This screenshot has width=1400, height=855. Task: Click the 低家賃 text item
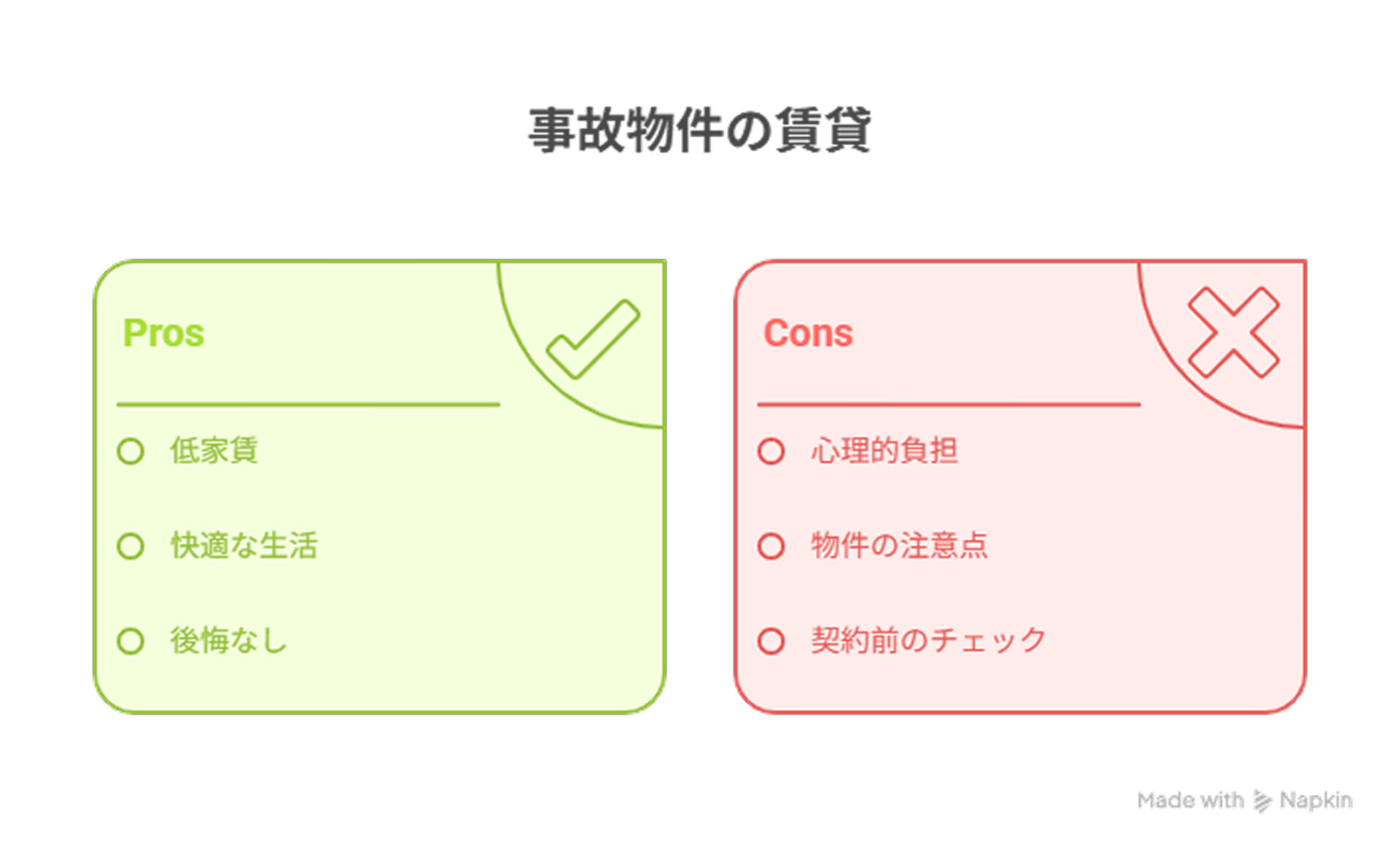coord(214,450)
